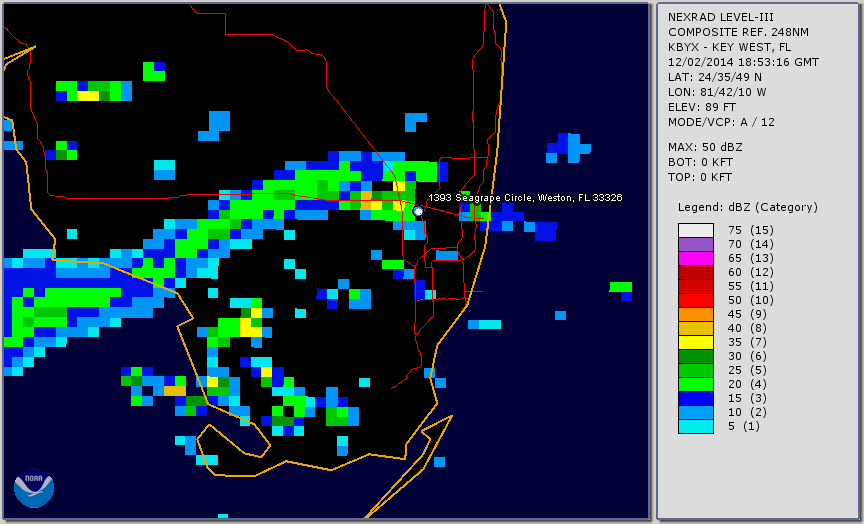The width and height of the screenshot is (864, 524).
Task: Select the 40 dBZ gold legend swatch
Action: pyautogui.click(x=696, y=328)
